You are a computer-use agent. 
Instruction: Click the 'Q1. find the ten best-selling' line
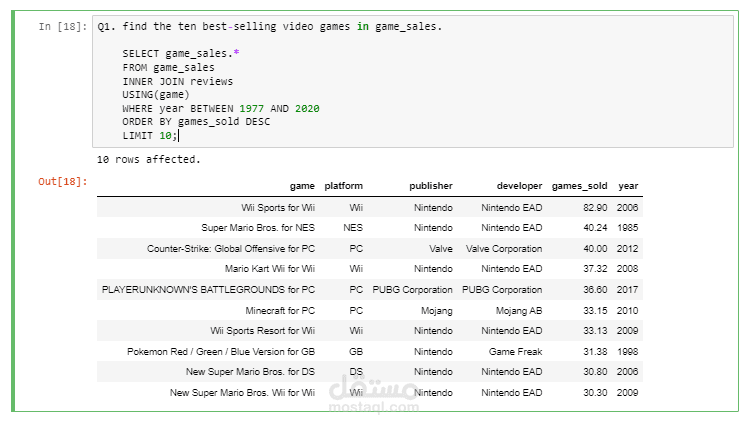coord(270,27)
